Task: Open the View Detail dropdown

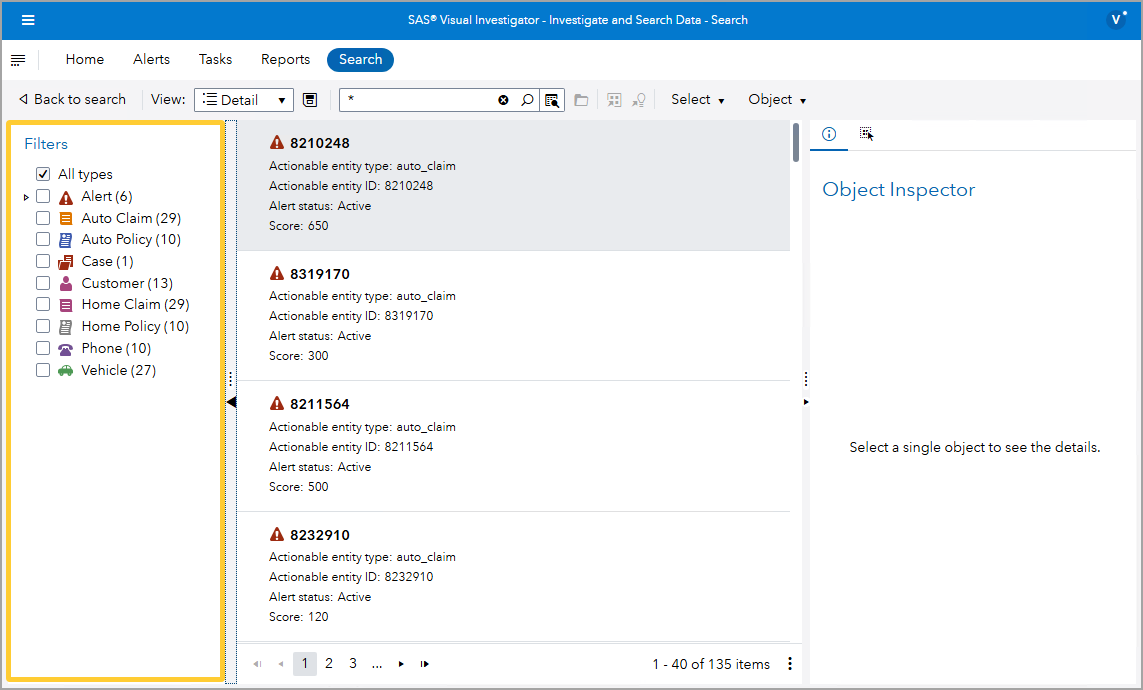Action: tap(243, 99)
